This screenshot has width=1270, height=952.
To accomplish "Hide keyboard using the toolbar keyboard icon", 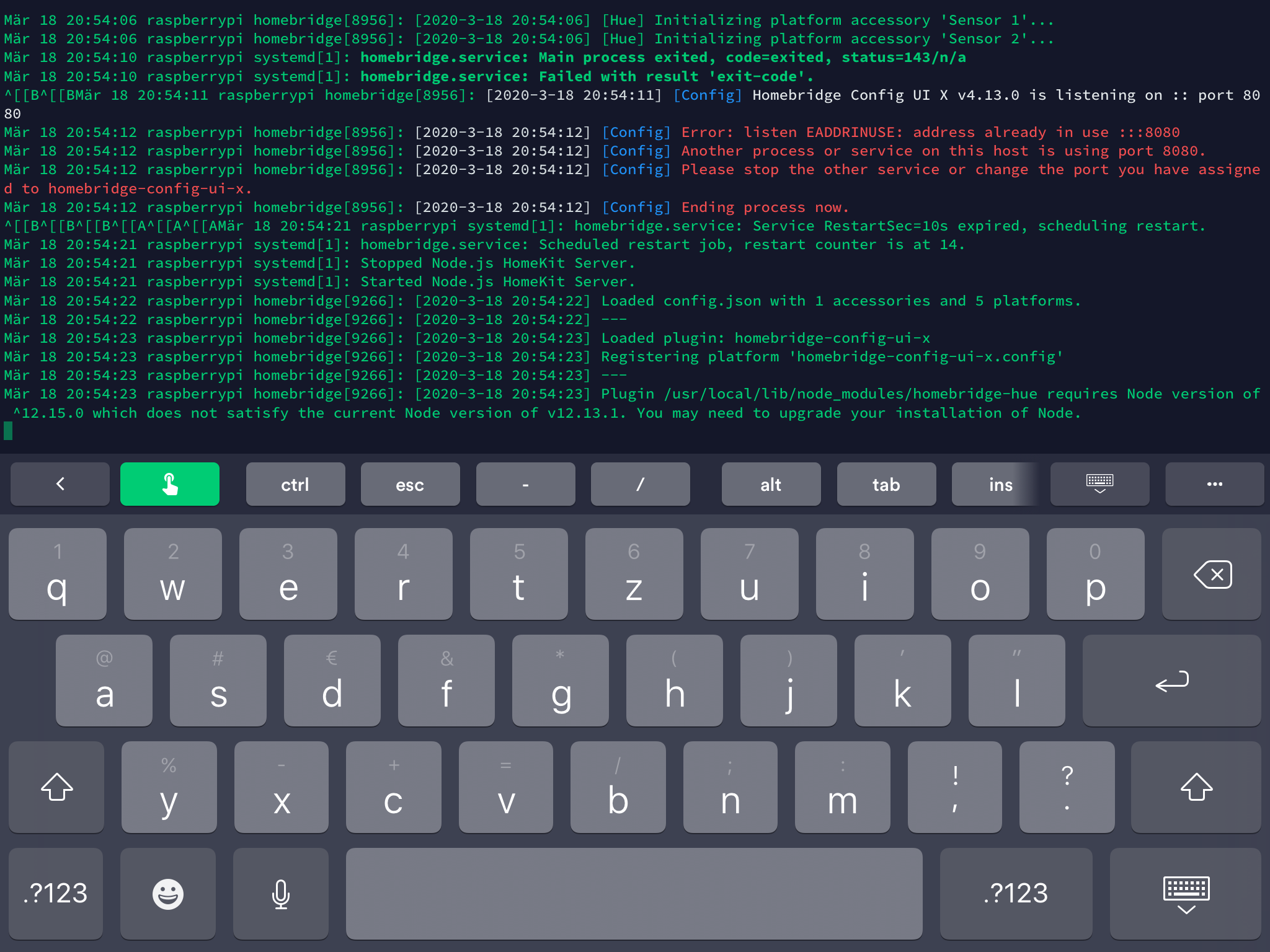I will pos(1099,484).
